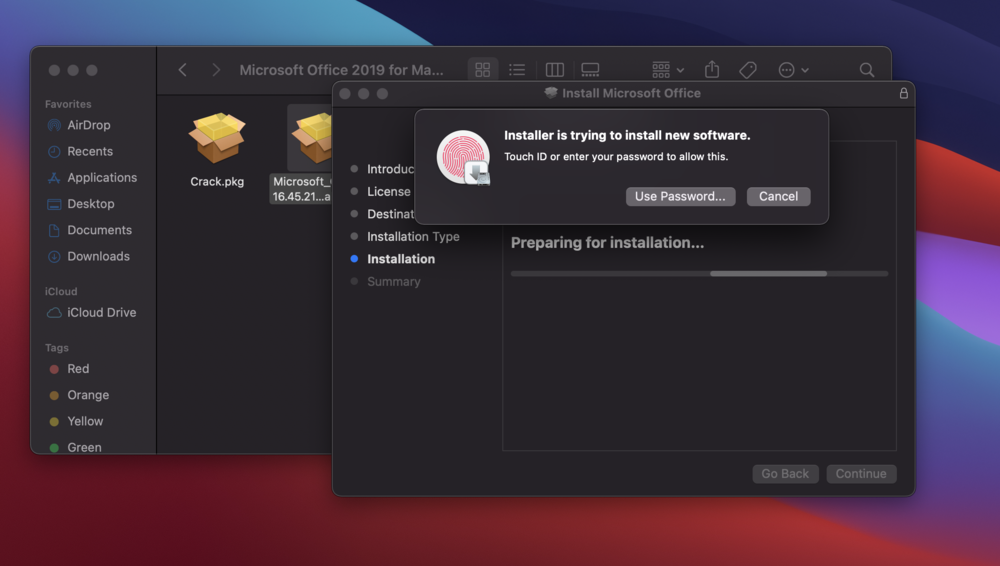Open the More actions ellipsis dropdown

(x=793, y=70)
